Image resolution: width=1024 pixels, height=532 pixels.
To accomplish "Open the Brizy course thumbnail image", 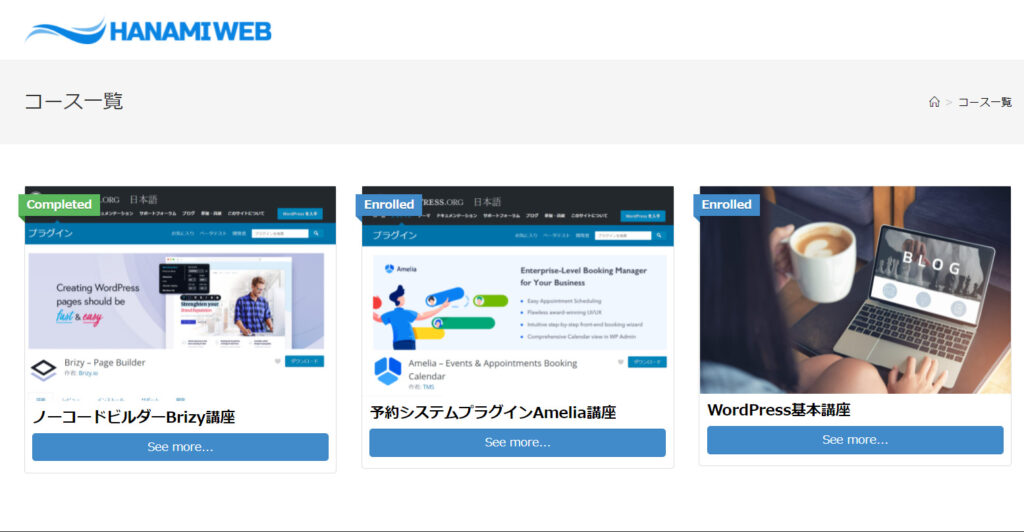I will click(x=180, y=294).
